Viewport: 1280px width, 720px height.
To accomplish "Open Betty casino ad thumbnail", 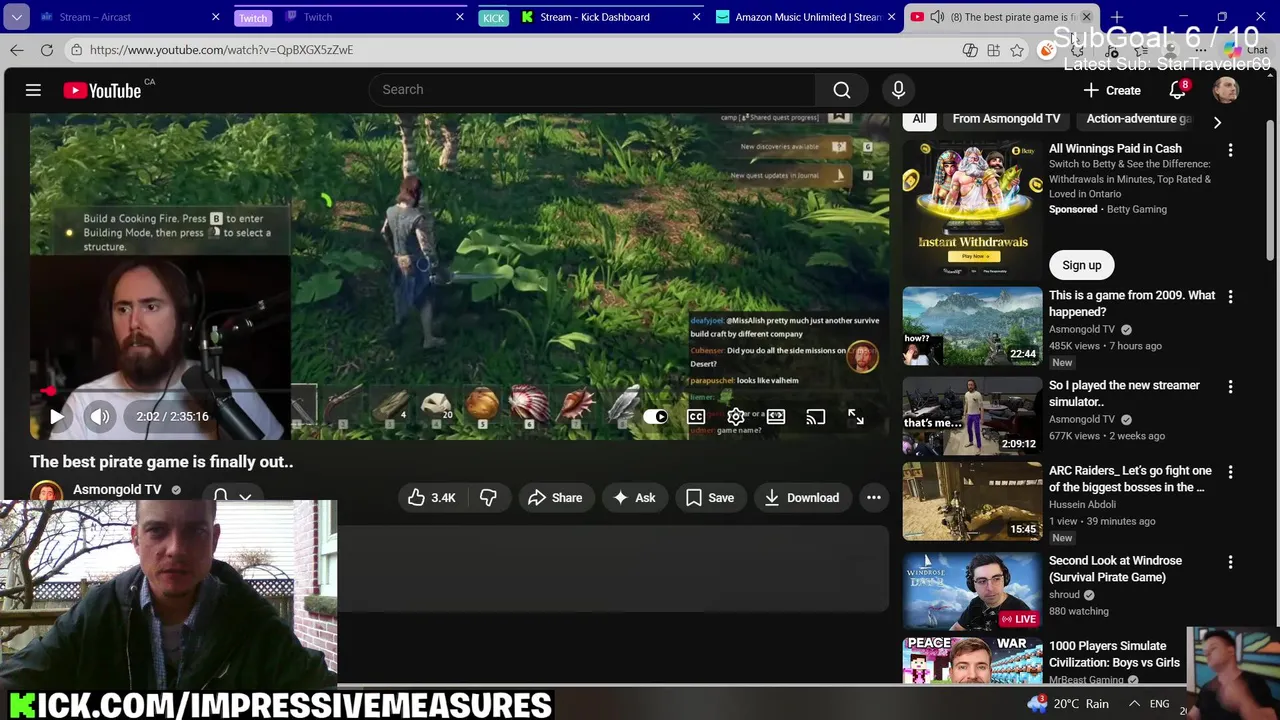I will (972, 208).
